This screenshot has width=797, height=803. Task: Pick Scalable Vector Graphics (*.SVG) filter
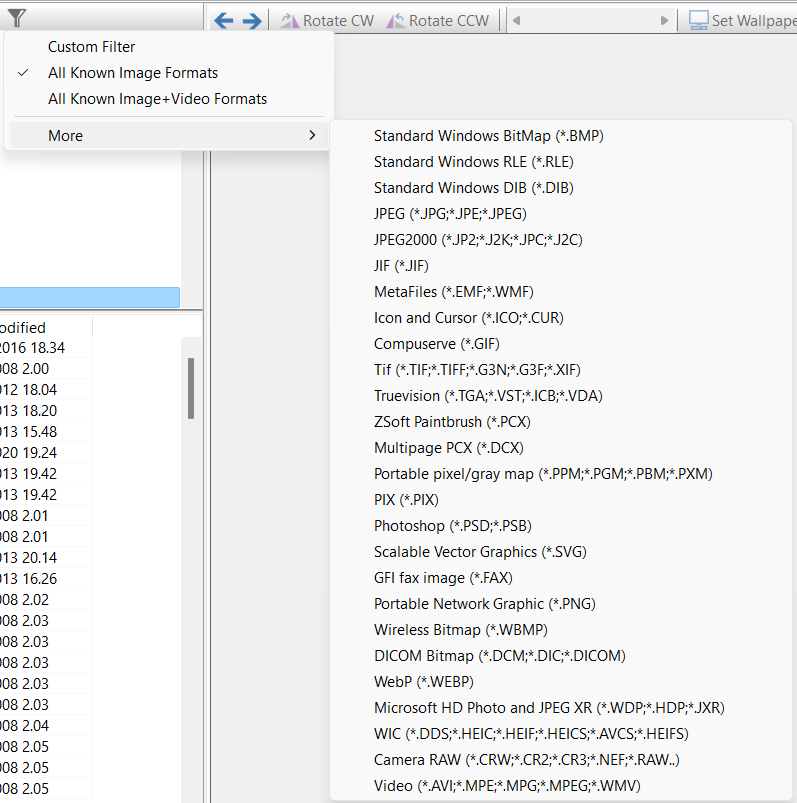pyautogui.click(x=479, y=552)
